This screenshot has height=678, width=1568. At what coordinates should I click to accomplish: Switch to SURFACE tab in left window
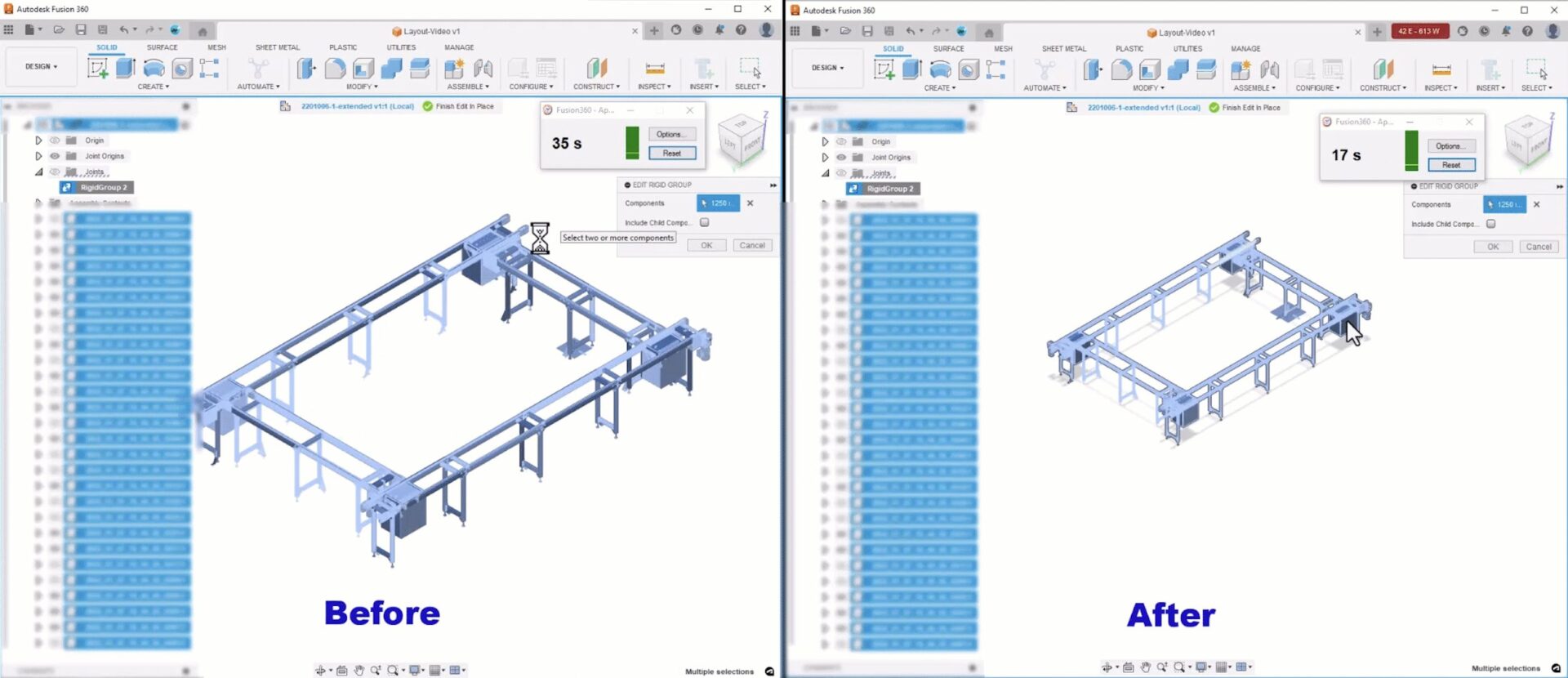[x=162, y=47]
